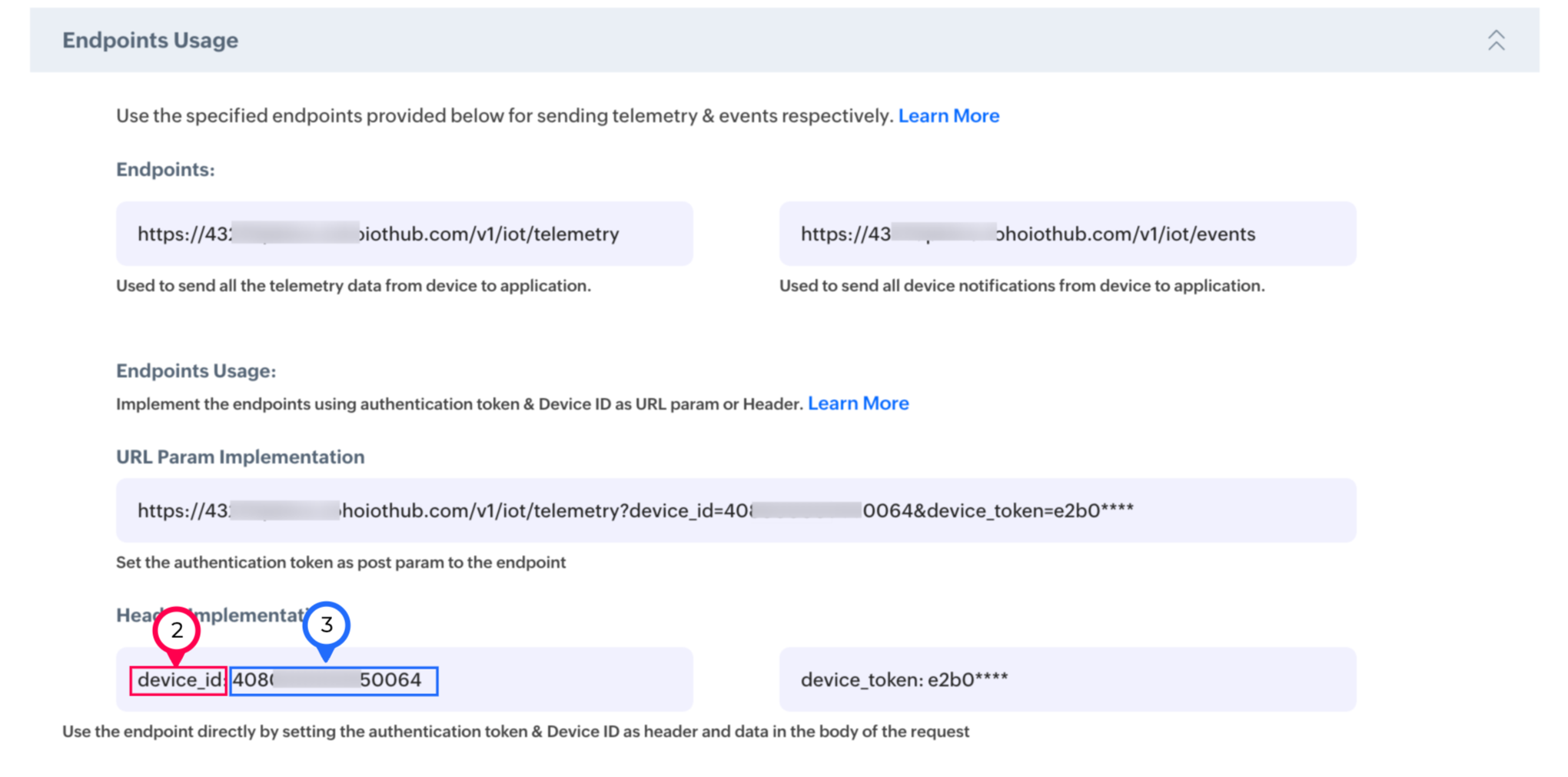Open Learn More link beside telemetry description
Viewport: 1568px width, 777px height.
948,116
